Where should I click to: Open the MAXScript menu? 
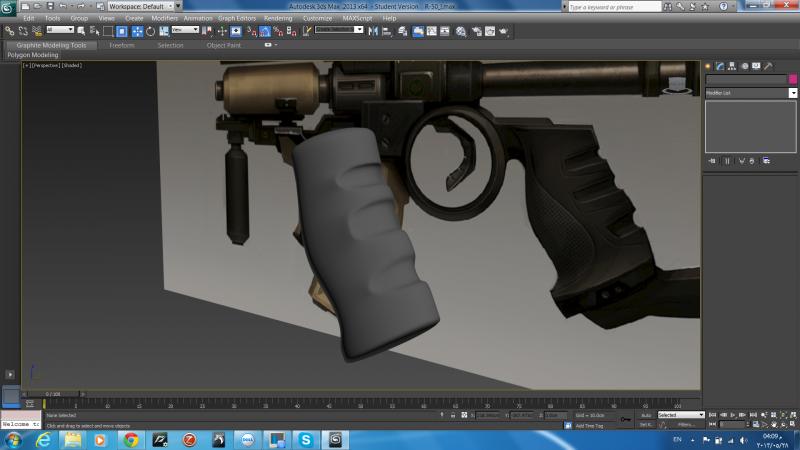click(x=357, y=18)
